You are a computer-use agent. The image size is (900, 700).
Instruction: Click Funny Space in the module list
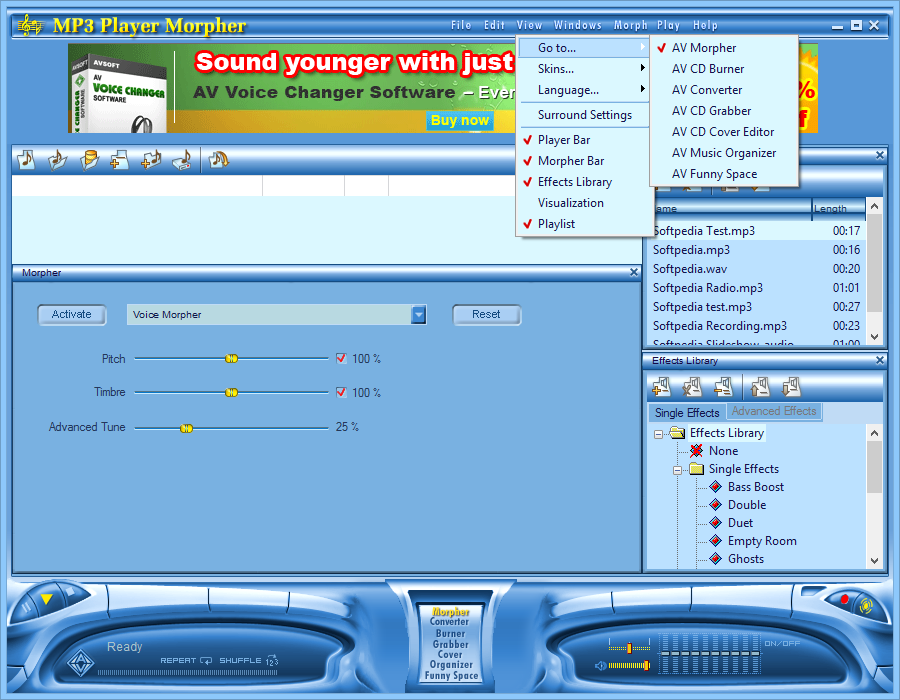click(x=451, y=675)
